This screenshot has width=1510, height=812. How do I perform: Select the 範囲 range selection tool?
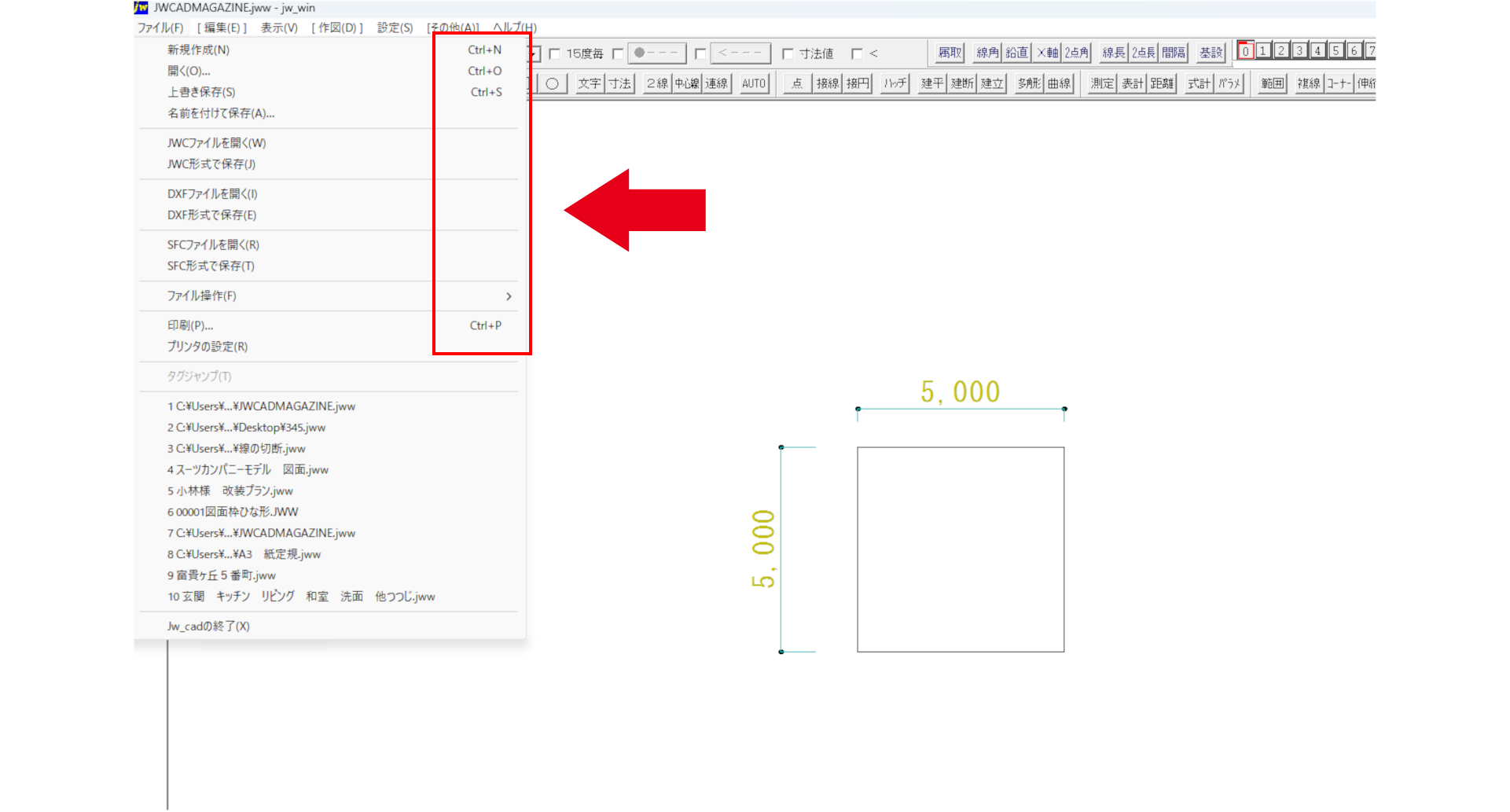pyautogui.click(x=1271, y=83)
